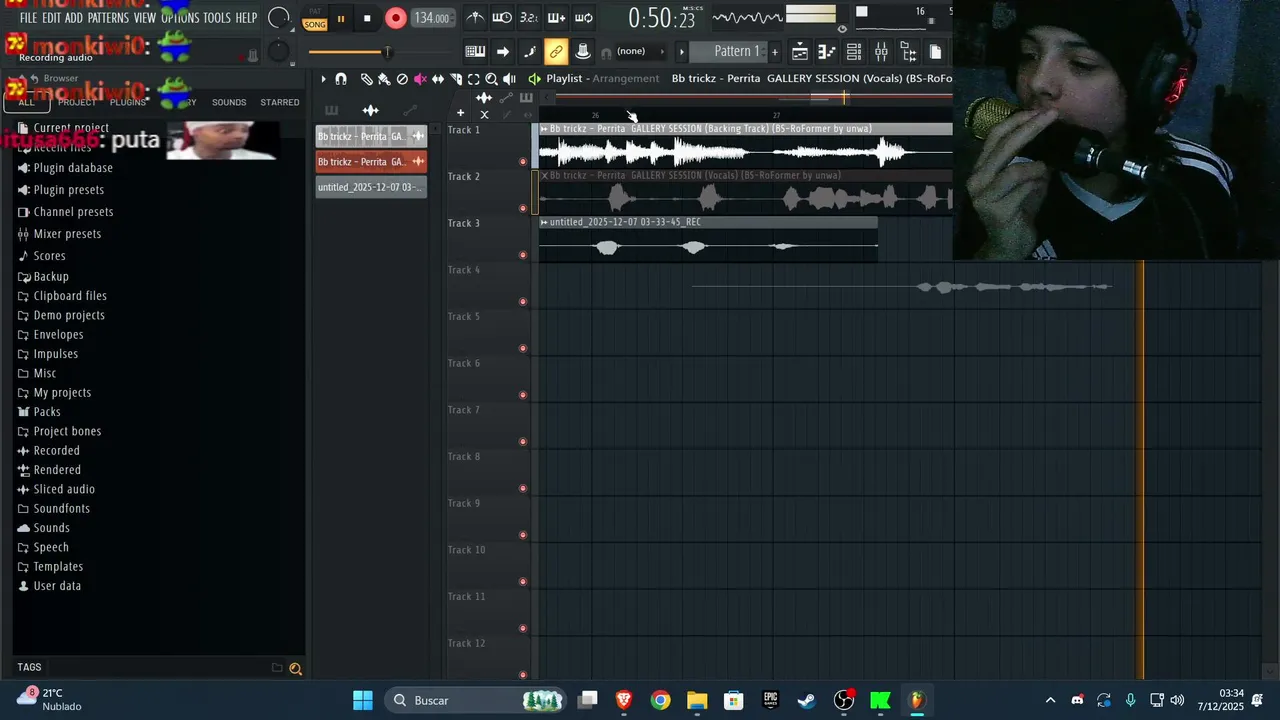
Task: Click the Buscar taskbar search field
Action: [475, 700]
